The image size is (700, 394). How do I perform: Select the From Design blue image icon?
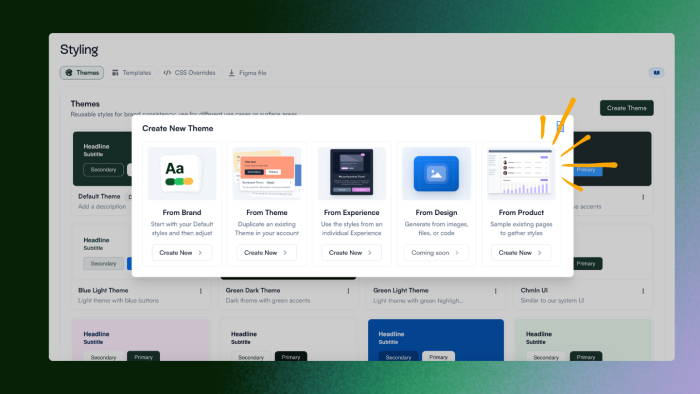436,174
